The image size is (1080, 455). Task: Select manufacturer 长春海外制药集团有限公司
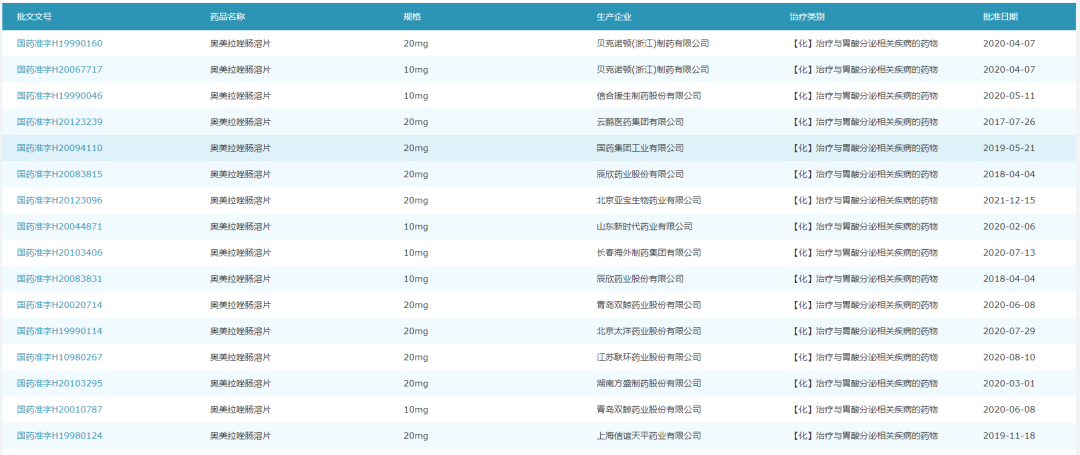coord(649,253)
